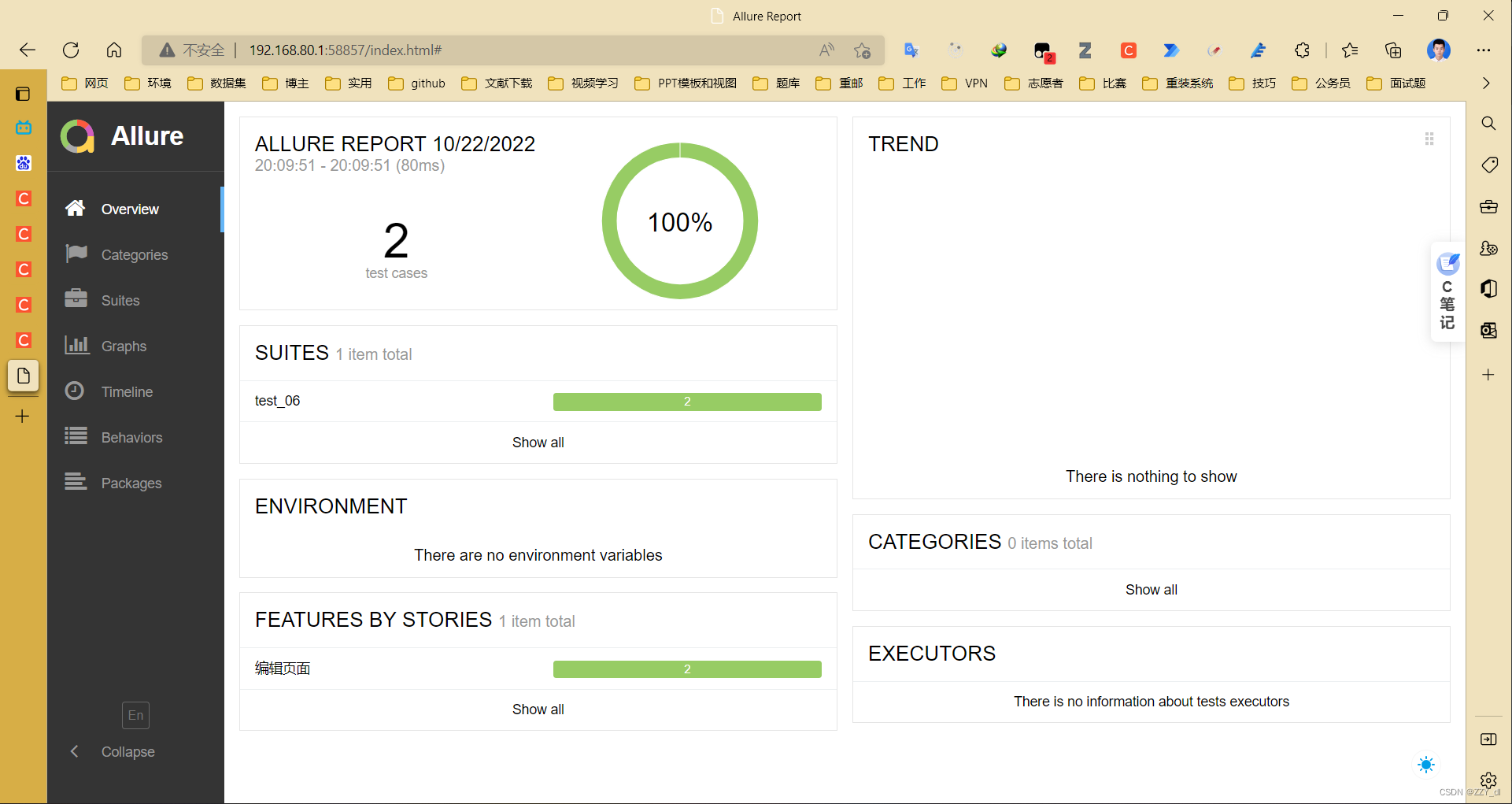Screen dimensions: 1512x804
Task: Open Suites via briefcase icon
Action: pos(76,299)
